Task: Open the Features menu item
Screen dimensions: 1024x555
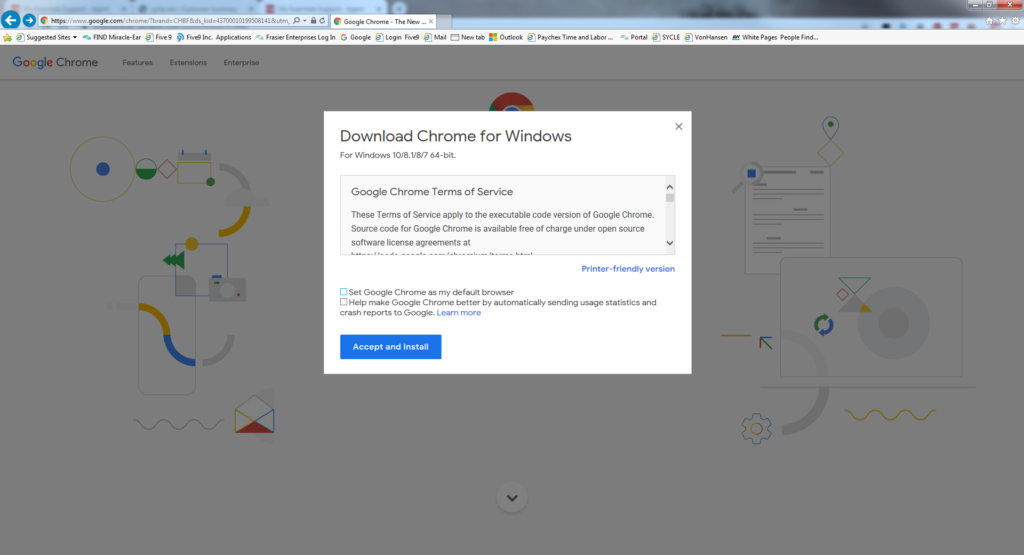Action: tap(137, 63)
